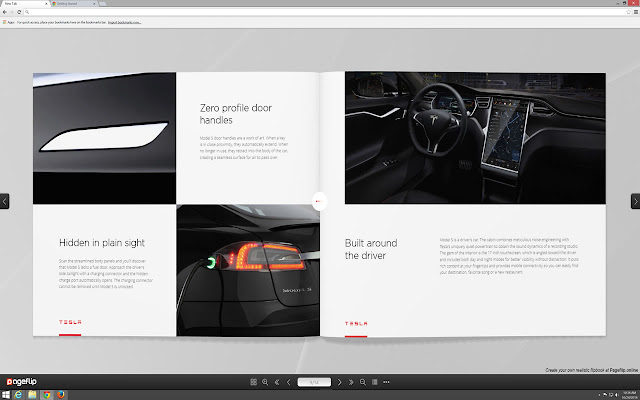
Task: Click the network tray icon
Action: (x=611, y=395)
